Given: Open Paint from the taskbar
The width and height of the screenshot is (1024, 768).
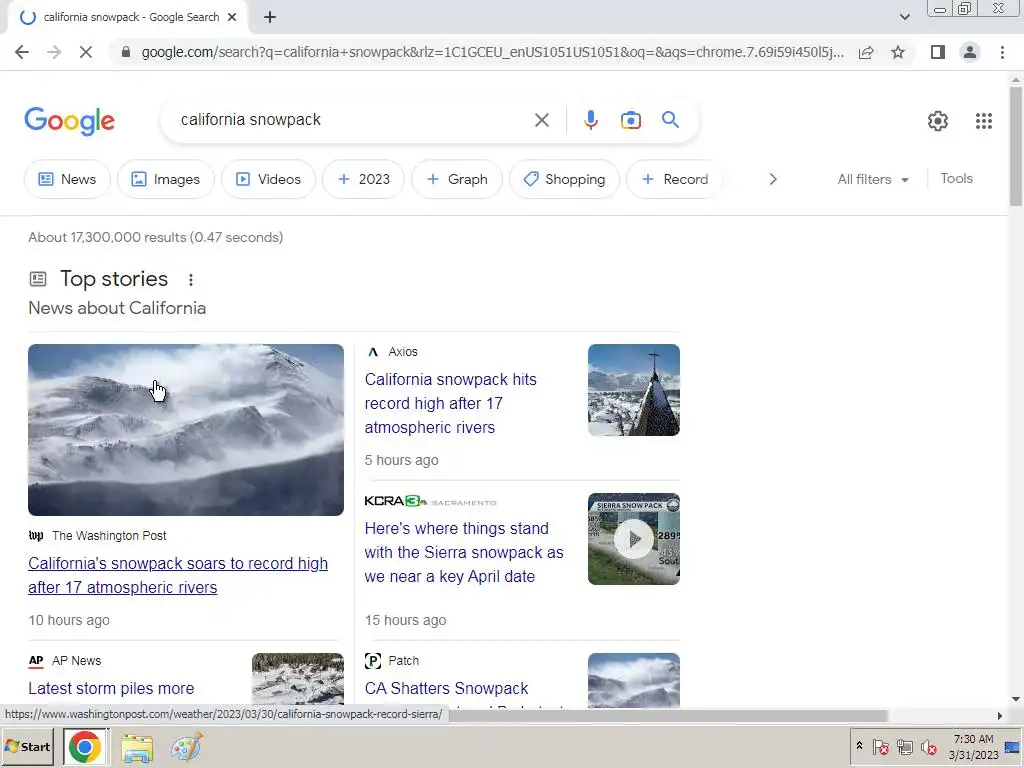Looking at the screenshot, I should click(x=187, y=747).
